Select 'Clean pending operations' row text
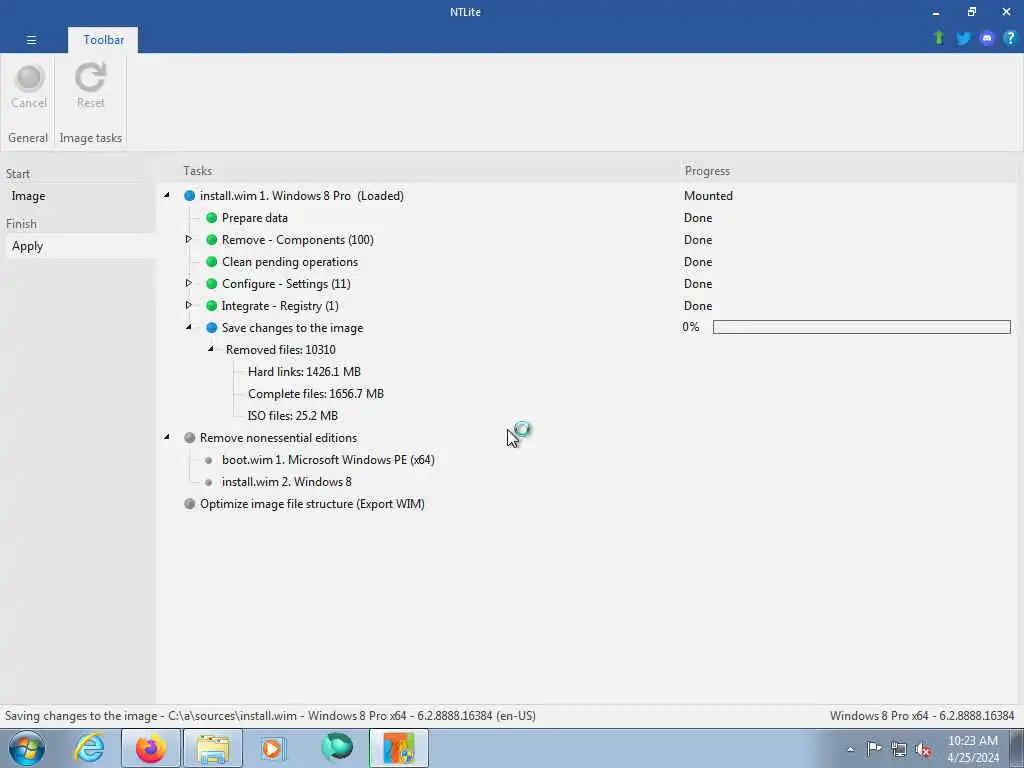 pyautogui.click(x=290, y=262)
